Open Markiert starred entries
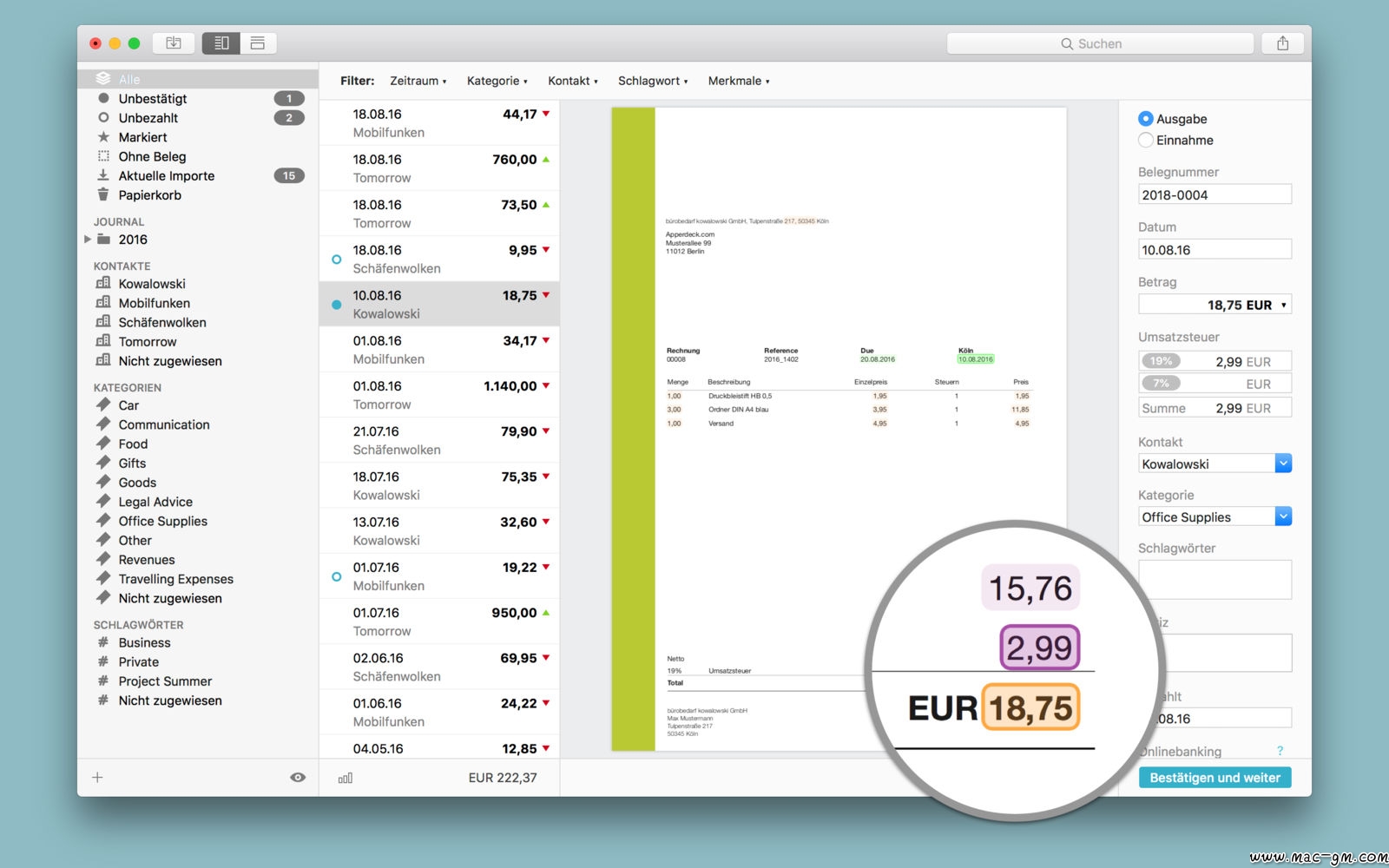The width and height of the screenshot is (1389, 868). click(x=199, y=137)
